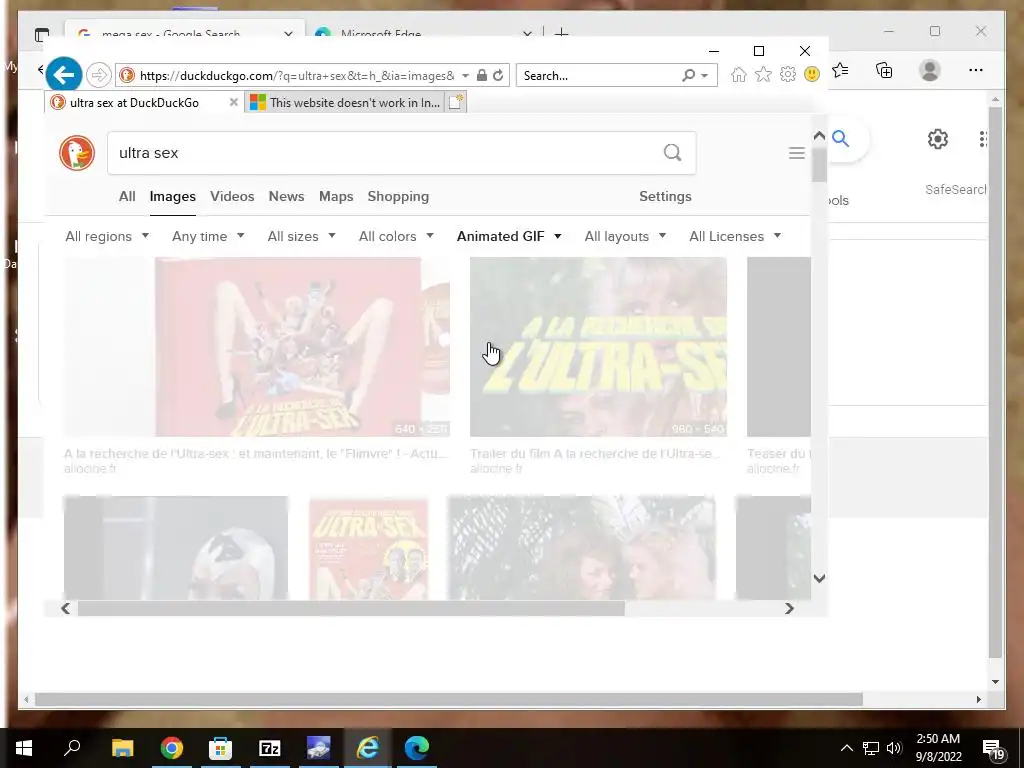This screenshot has width=1024, height=768.
Task: Open the search provider dropdown arrow
Action: point(705,76)
